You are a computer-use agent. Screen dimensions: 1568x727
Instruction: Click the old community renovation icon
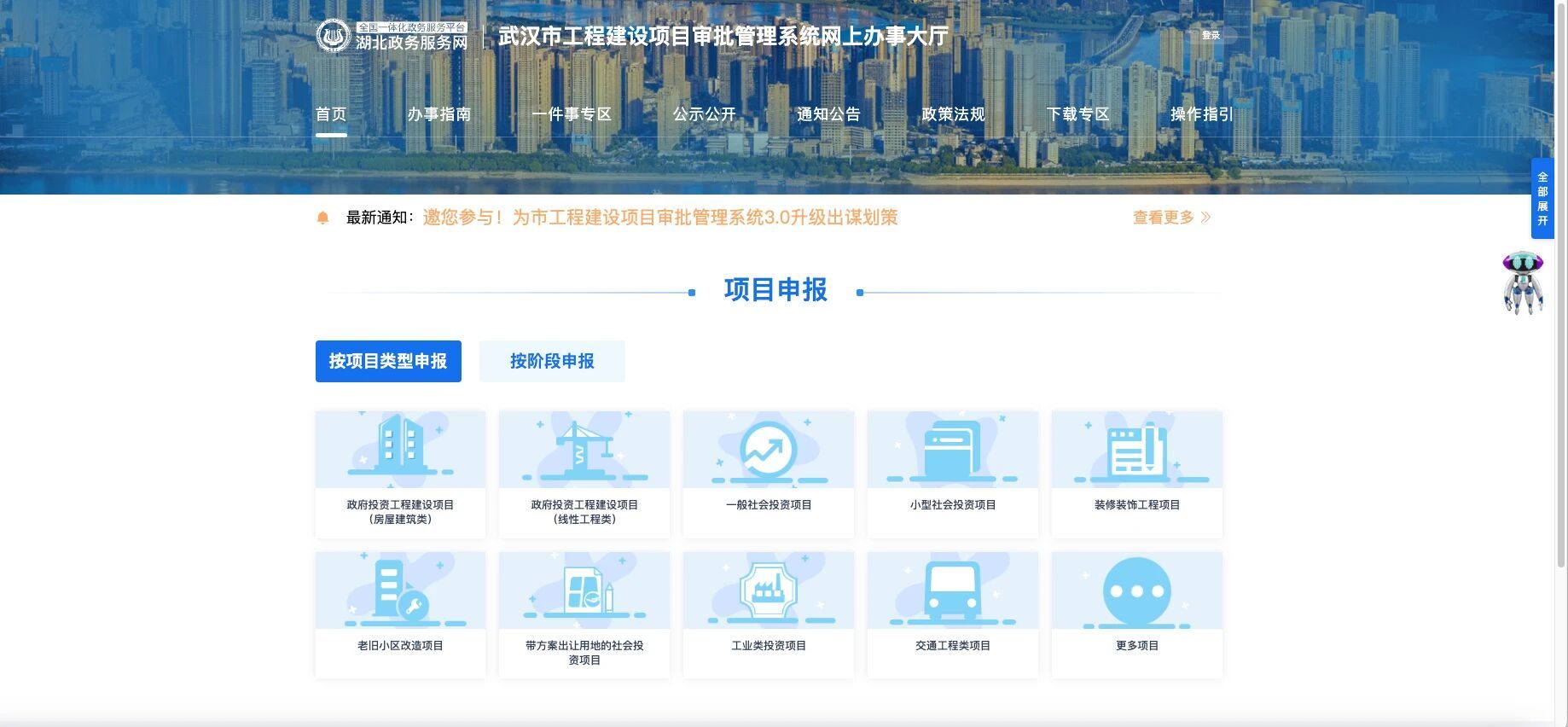point(400,590)
